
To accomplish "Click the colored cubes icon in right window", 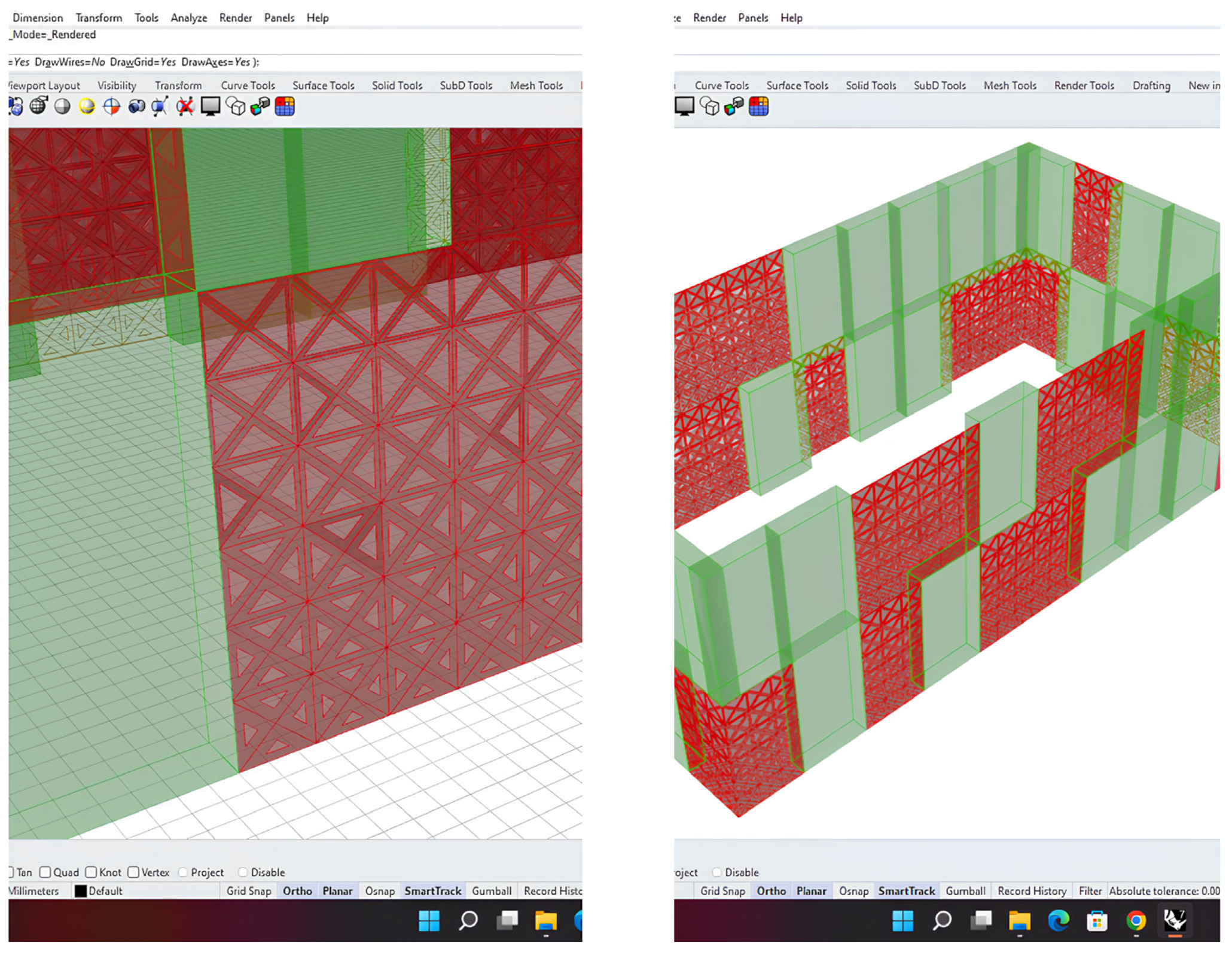I will (734, 107).
